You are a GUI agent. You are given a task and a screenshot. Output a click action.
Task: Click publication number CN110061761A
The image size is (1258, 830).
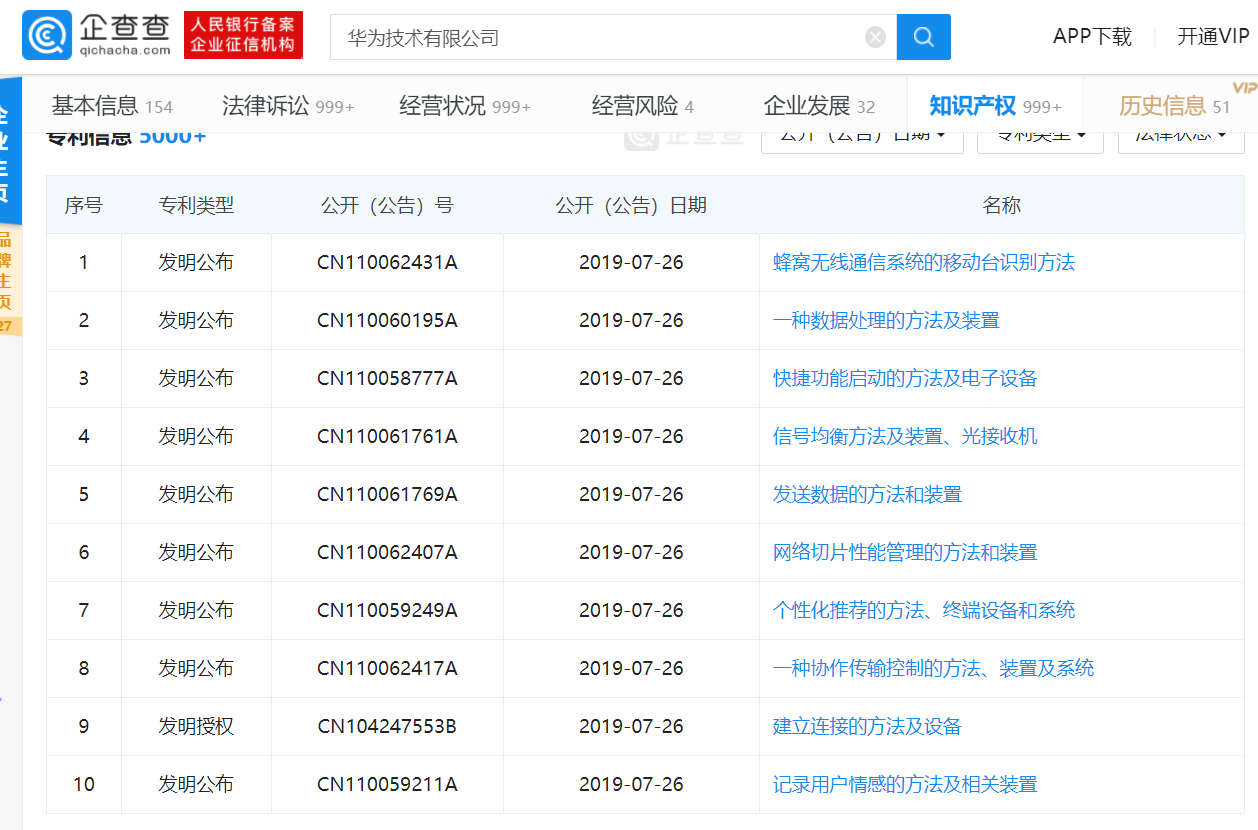point(387,436)
